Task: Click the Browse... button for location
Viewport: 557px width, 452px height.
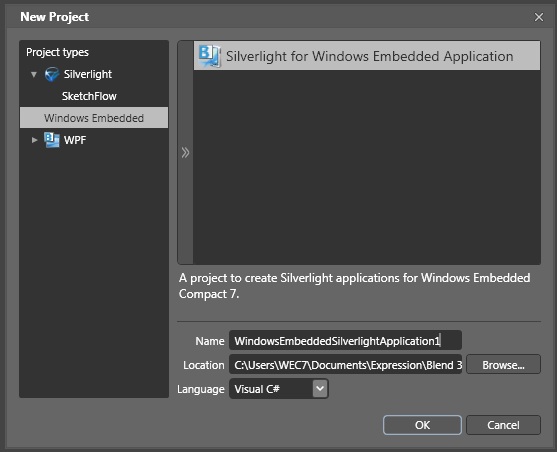Action: coord(503,365)
